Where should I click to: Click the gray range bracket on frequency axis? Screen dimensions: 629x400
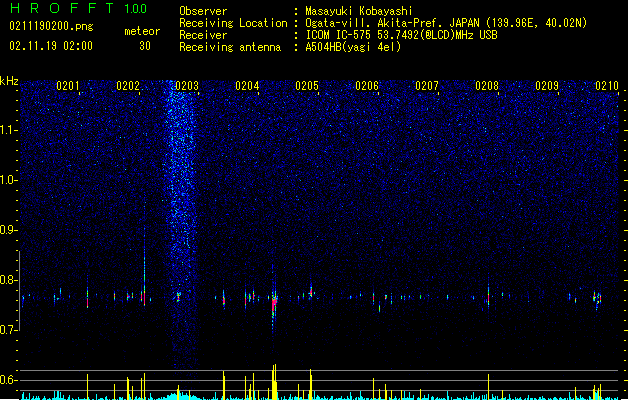tap(19, 291)
